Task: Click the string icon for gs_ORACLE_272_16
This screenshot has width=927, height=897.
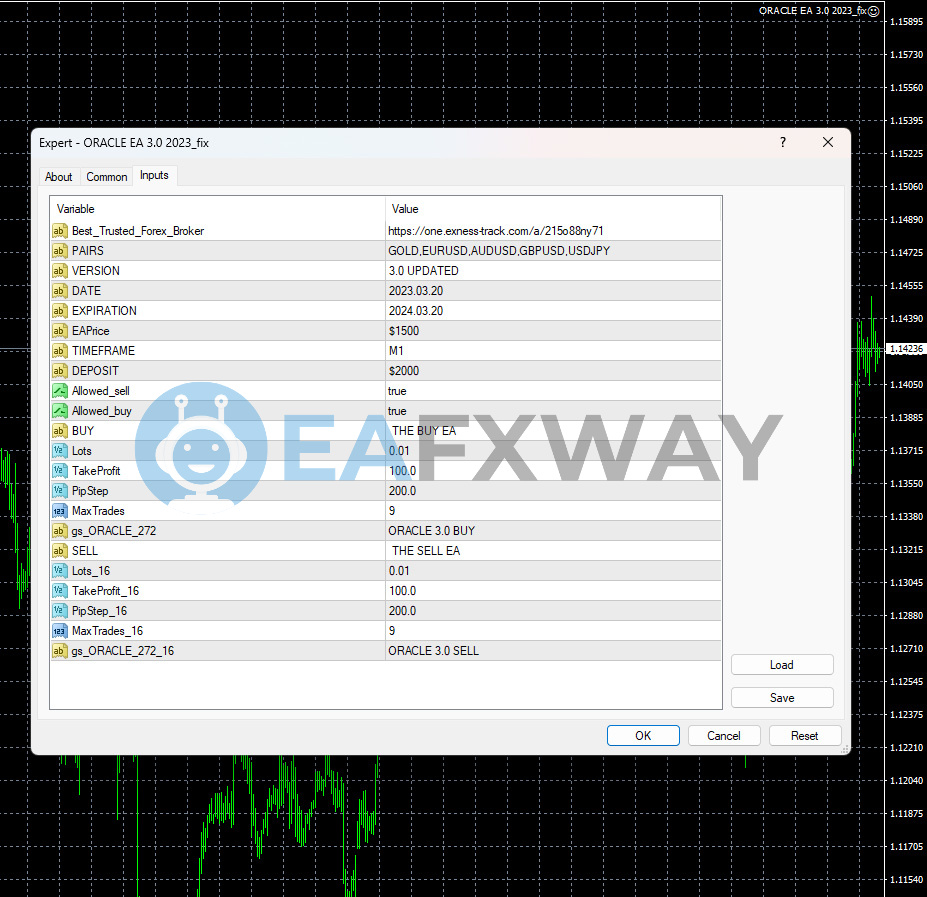Action: [60, 651]
